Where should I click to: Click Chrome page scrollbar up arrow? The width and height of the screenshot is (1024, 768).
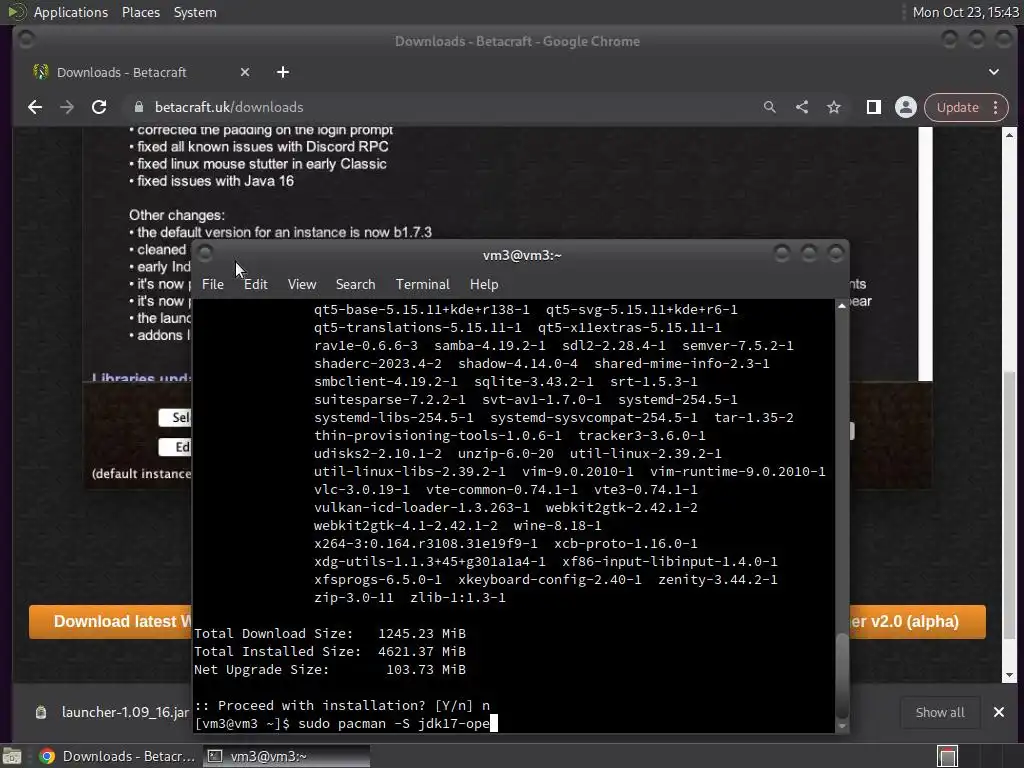coord(1010,135)
